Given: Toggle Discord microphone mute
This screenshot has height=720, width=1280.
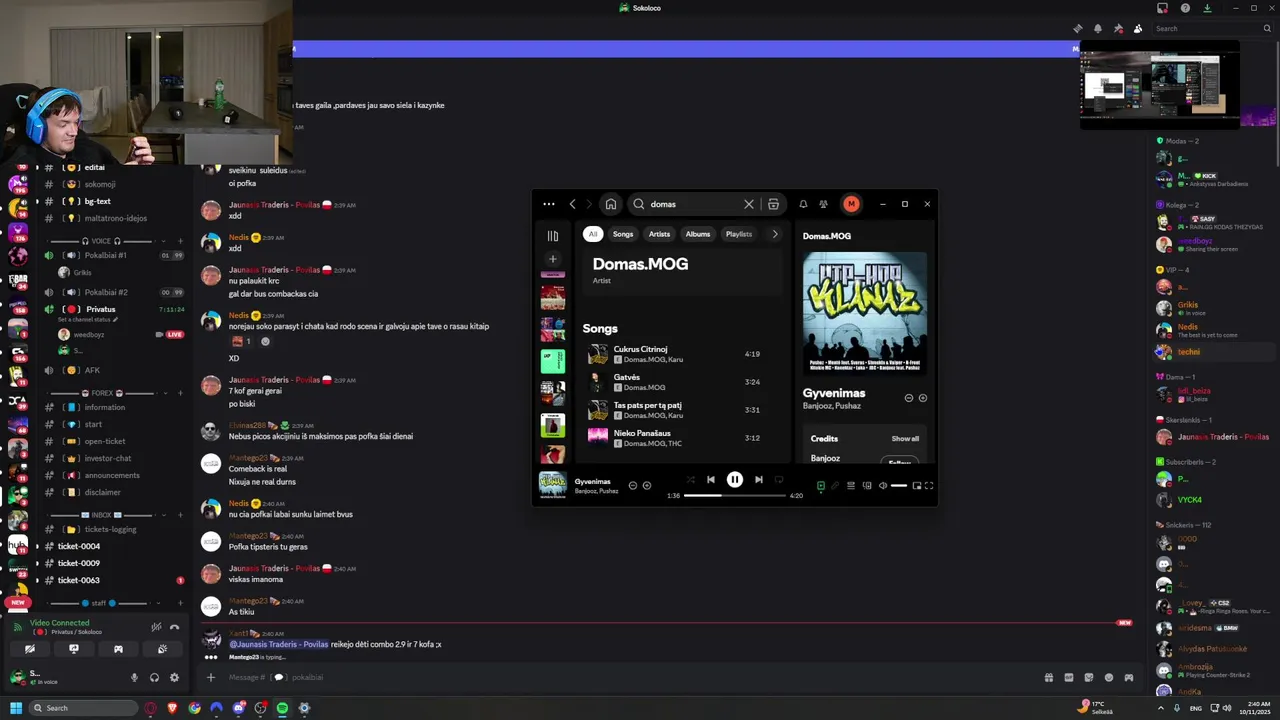Looking at the screenshot, I should tap(134, 677).
